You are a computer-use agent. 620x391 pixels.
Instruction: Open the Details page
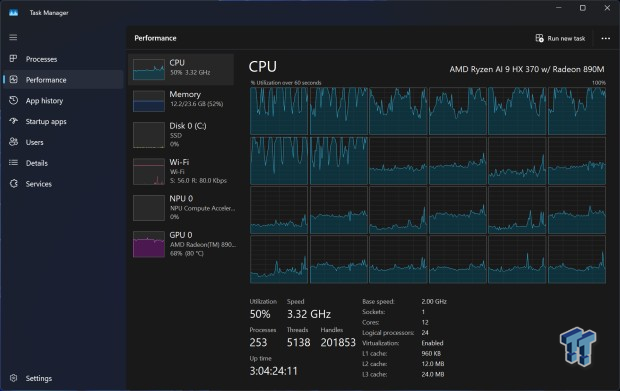pos(36,163)
